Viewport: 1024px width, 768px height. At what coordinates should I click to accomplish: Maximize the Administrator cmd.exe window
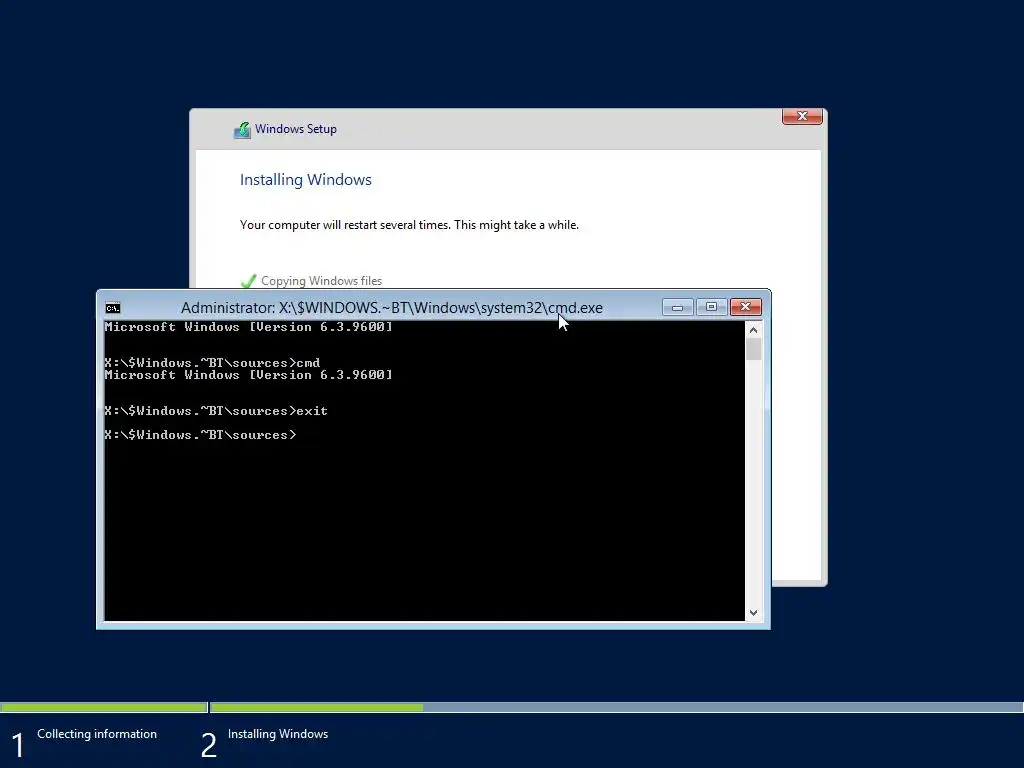pyautogui.click(x=711, y=307)
